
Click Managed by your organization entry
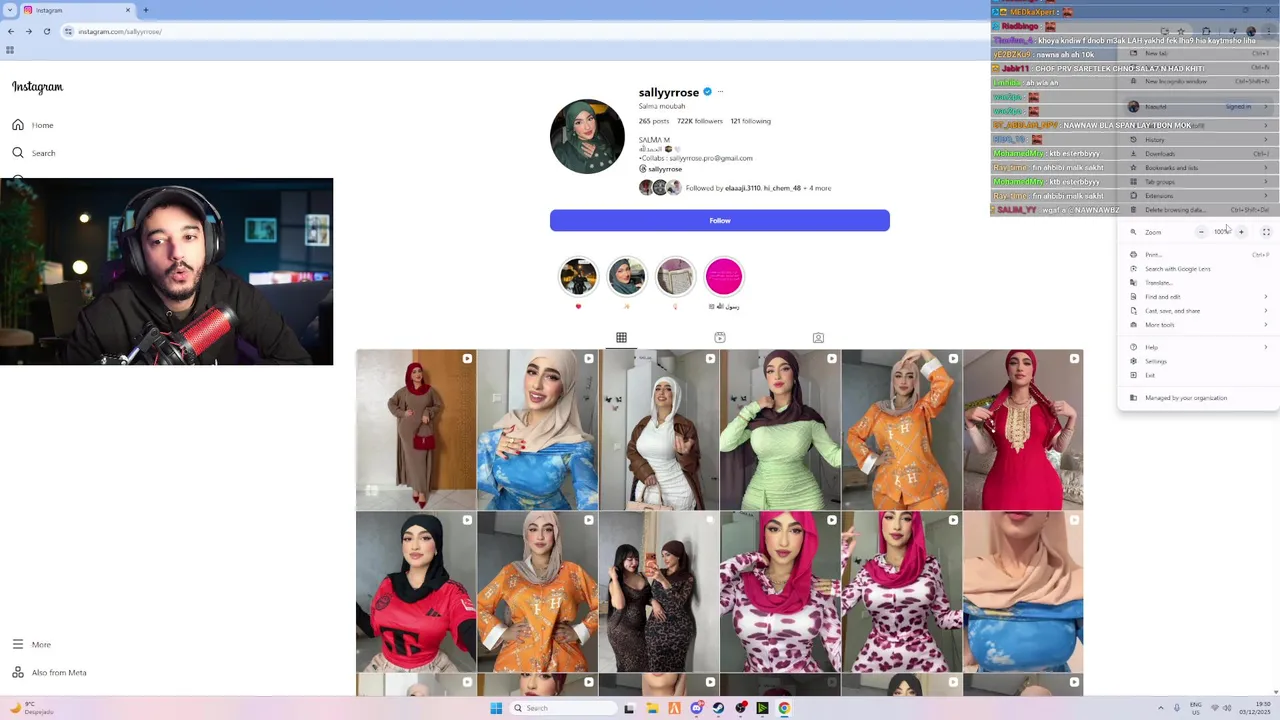tap(1198, 398)
